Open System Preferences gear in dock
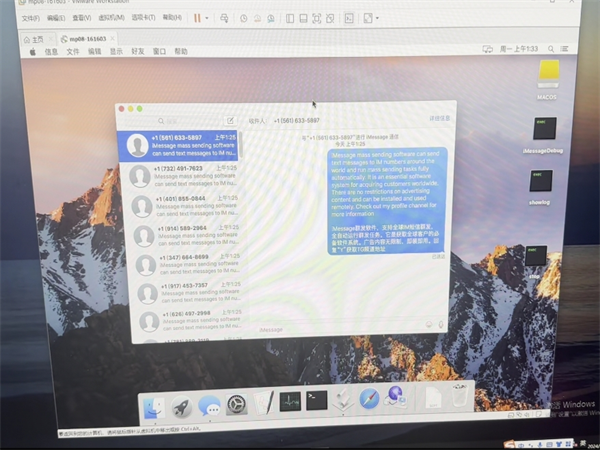 pyautogui.click(x=237, y=405)
